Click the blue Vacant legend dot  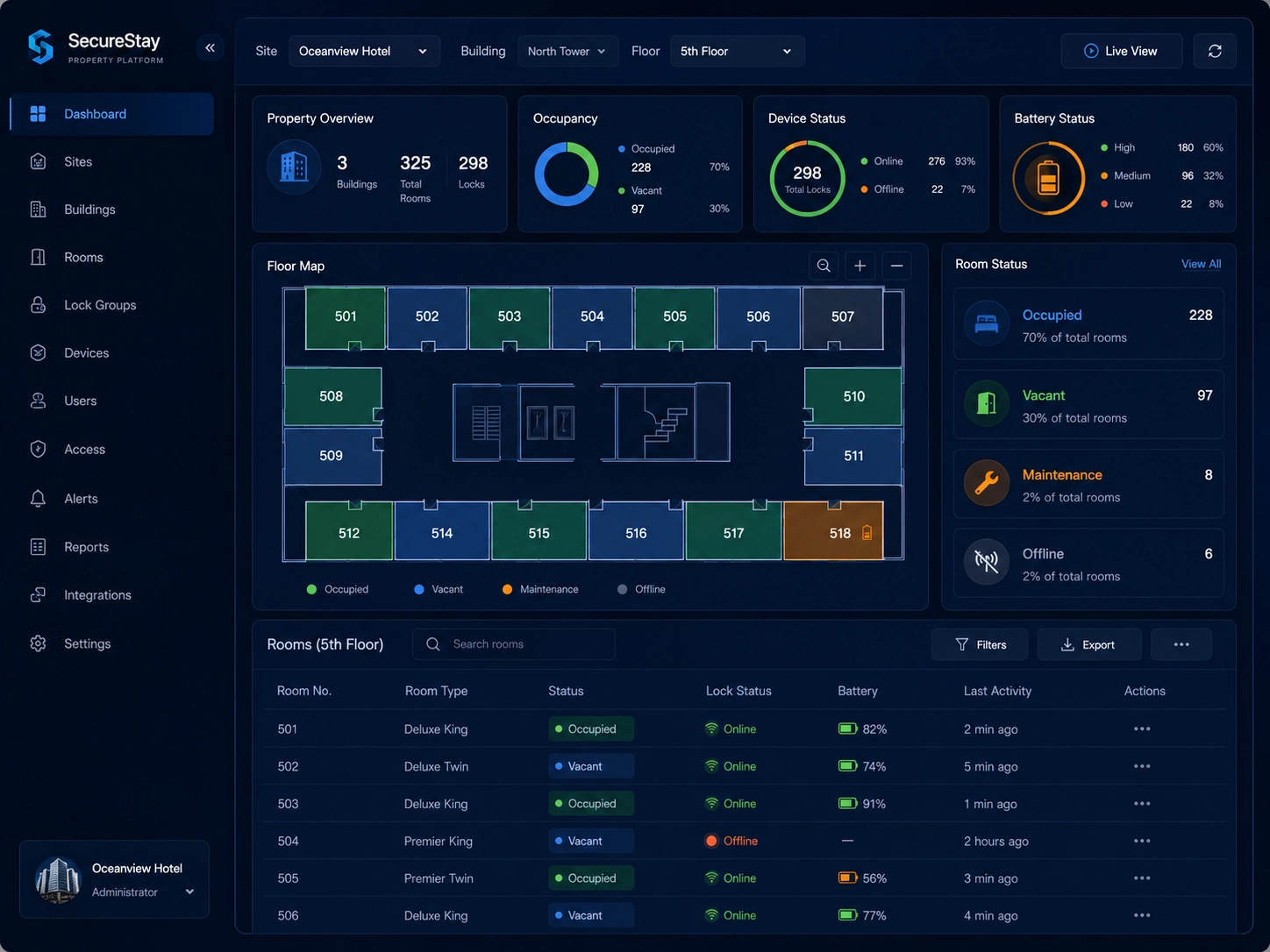coord(419,589)
